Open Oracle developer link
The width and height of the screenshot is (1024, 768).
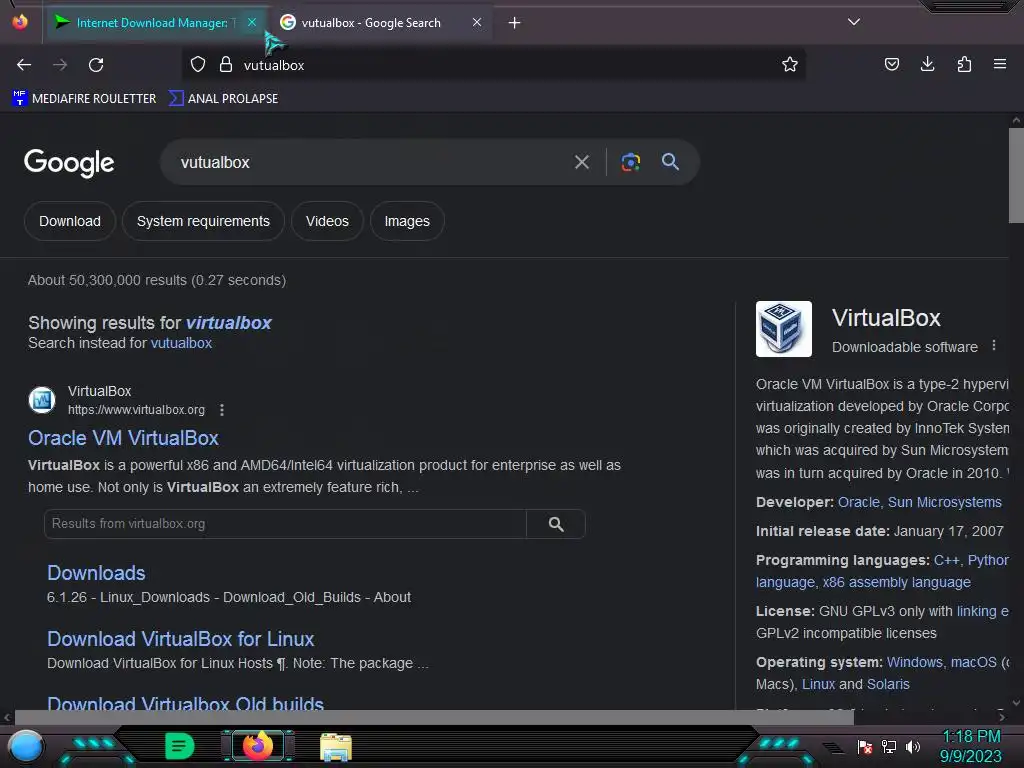[x=859, y=502]
